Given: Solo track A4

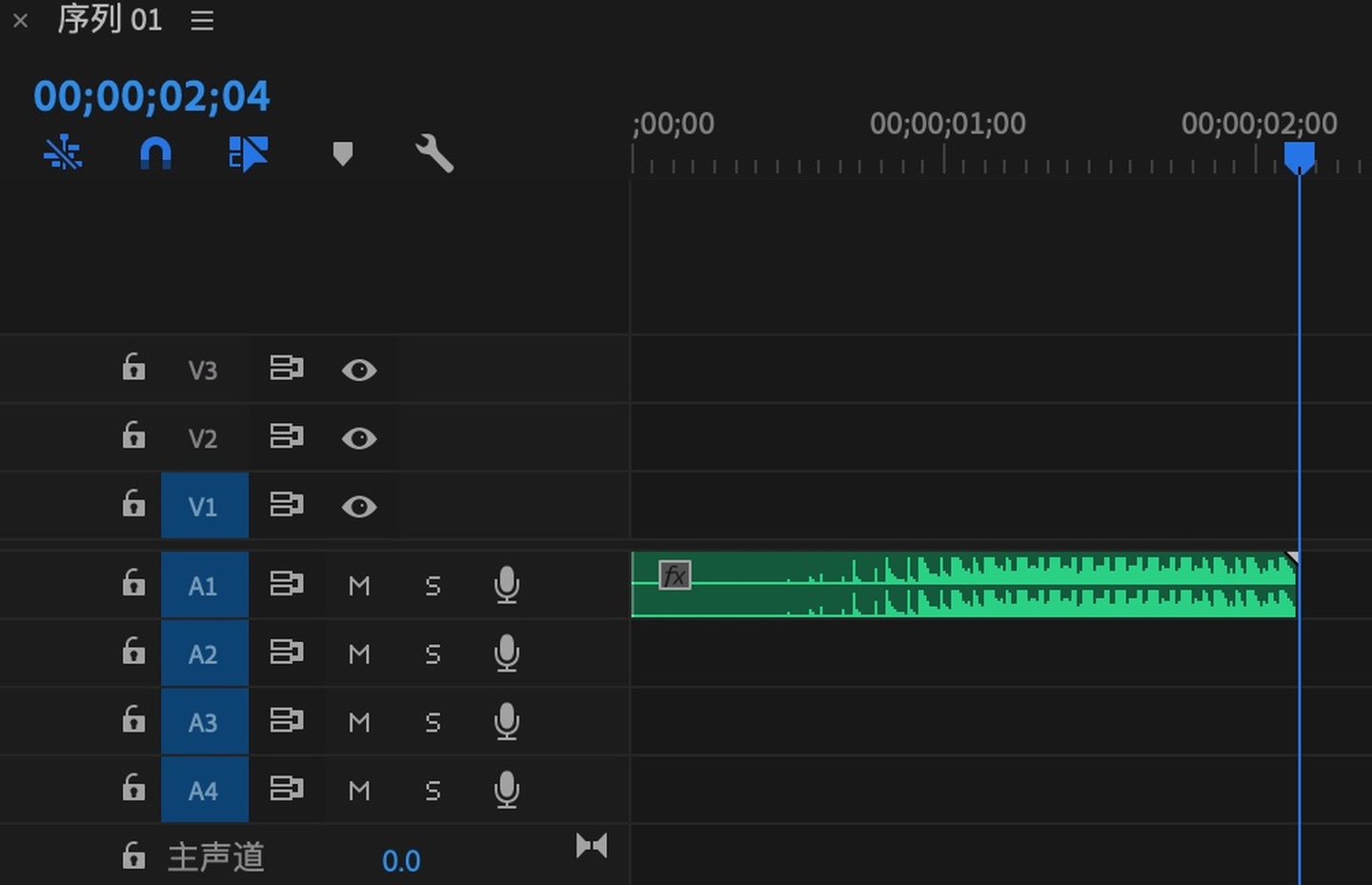Looking at the screenshot, I should pos(433,791).
